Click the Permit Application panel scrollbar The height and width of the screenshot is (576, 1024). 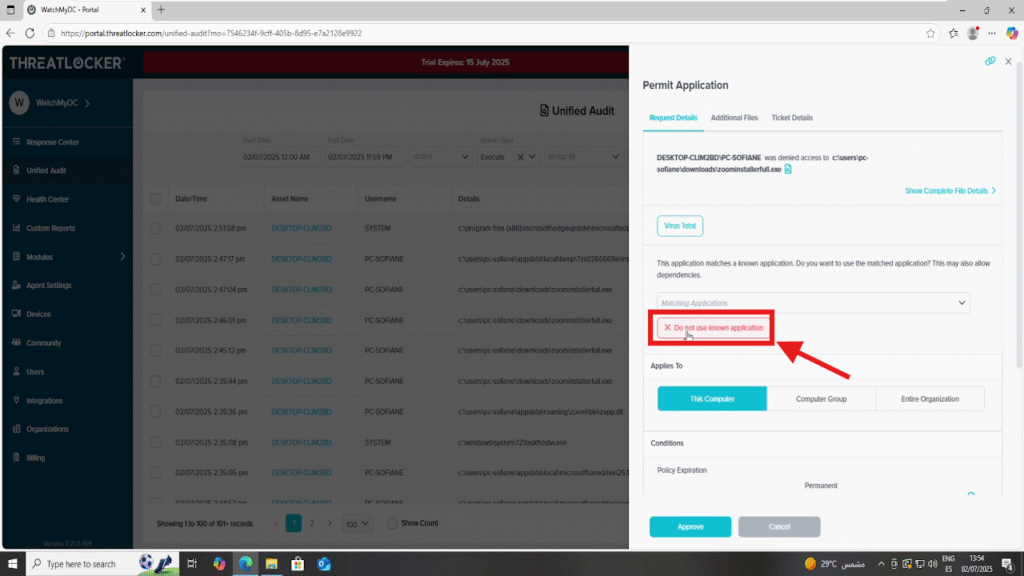point(1019,216)
